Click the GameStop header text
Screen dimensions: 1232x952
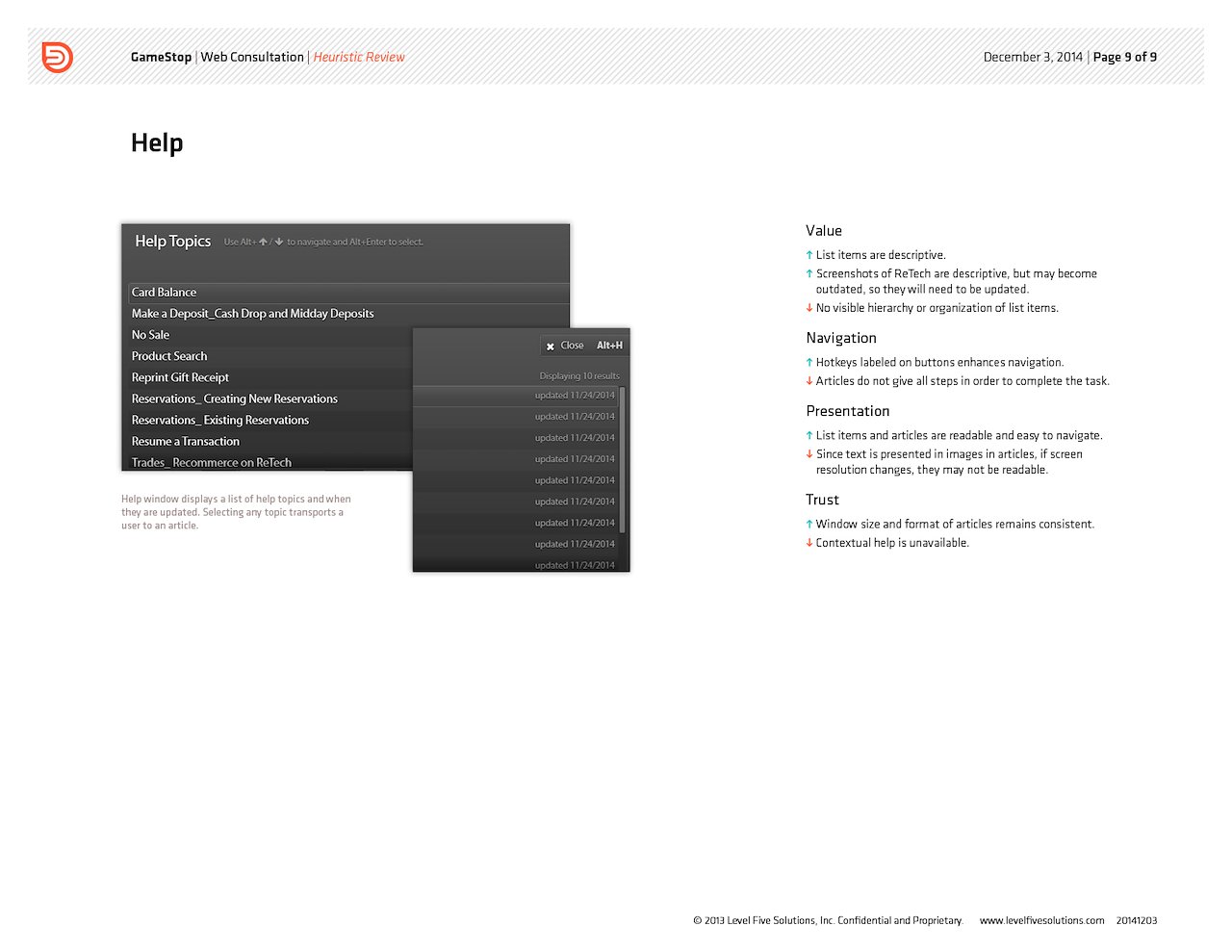point(161,57)
